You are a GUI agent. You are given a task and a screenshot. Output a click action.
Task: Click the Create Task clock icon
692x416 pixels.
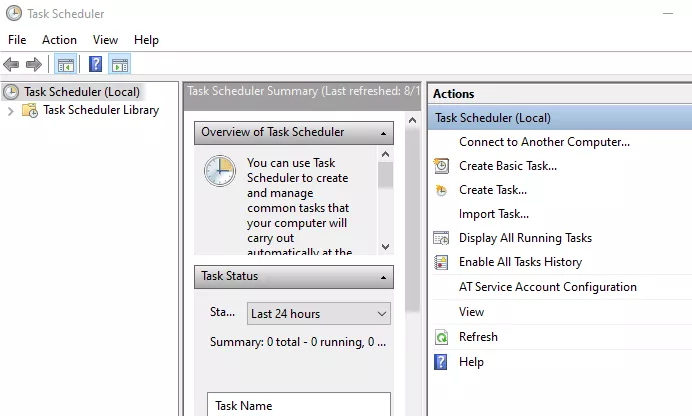441,190
